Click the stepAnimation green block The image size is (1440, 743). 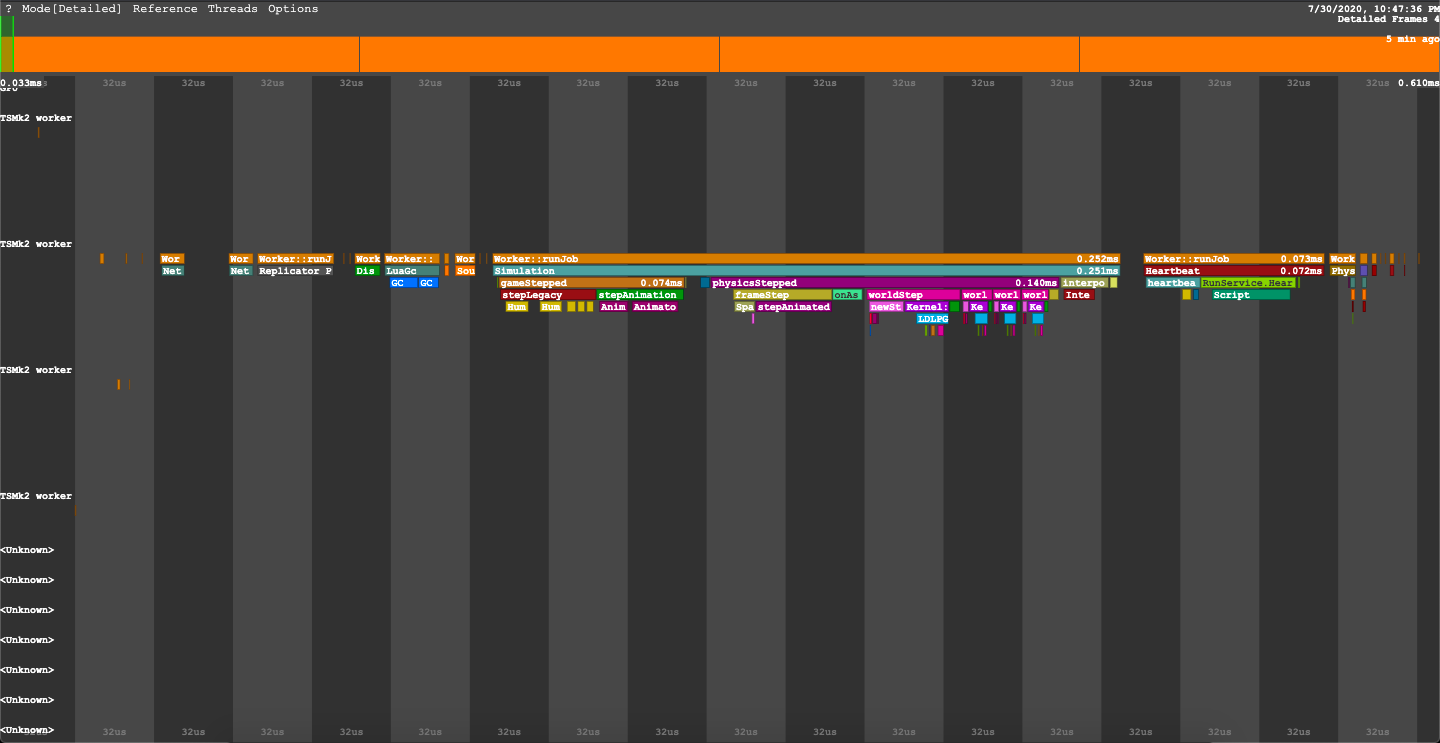click(x=639, y=295)
